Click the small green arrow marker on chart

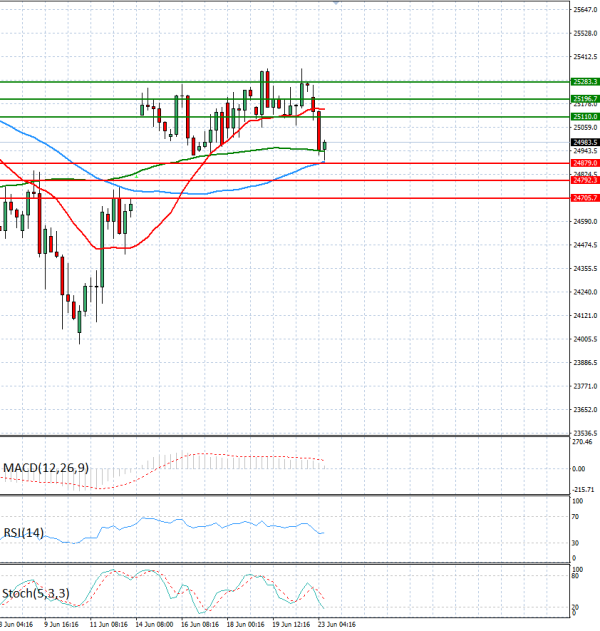coord(136,176)
